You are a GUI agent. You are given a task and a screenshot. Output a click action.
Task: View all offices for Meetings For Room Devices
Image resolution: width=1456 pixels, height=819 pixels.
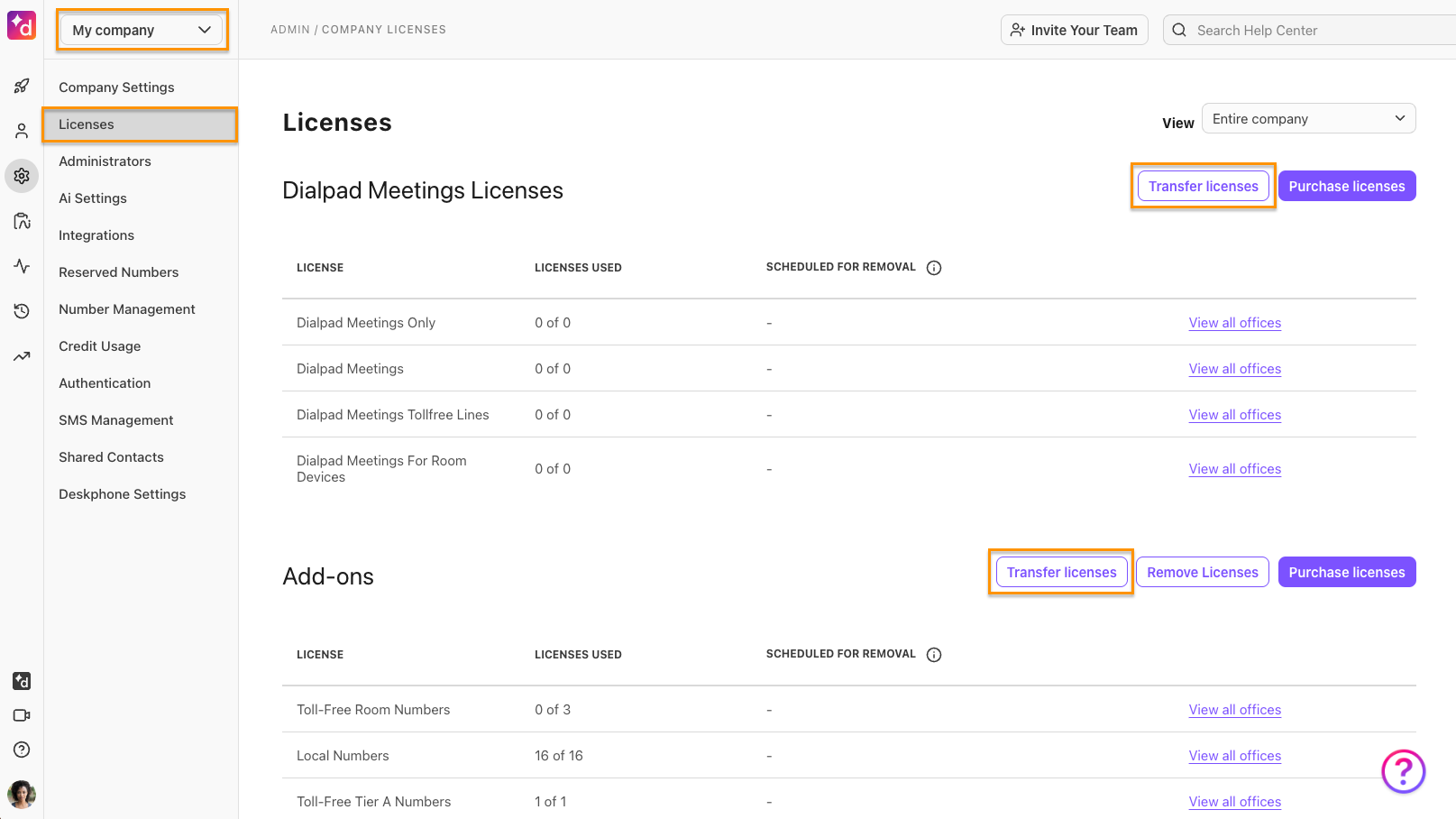pyautogui.click(x=1234, y=469)
